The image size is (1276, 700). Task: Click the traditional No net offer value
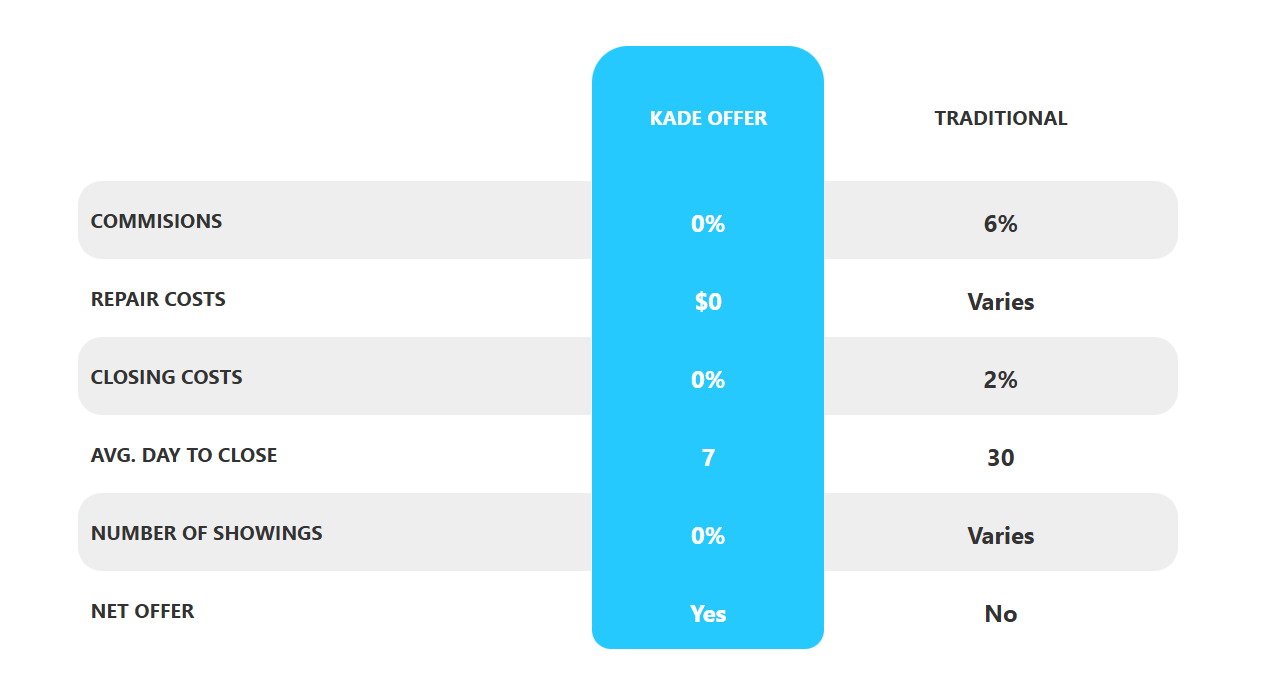click(1000, 614)
